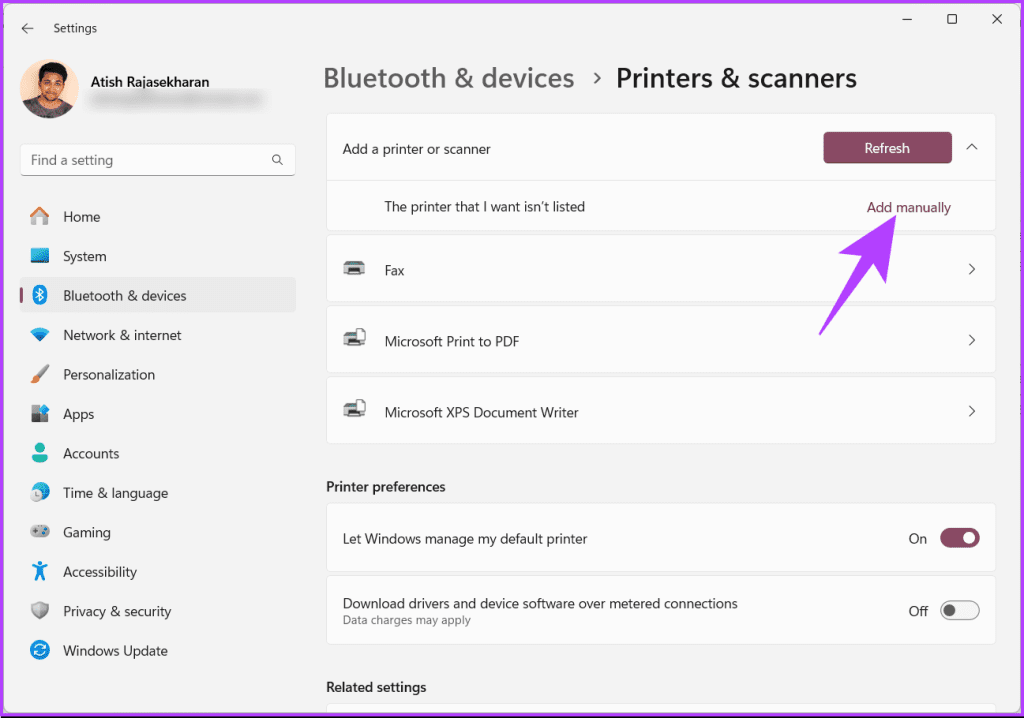Click the Refresh button

[x=887, y=147]
